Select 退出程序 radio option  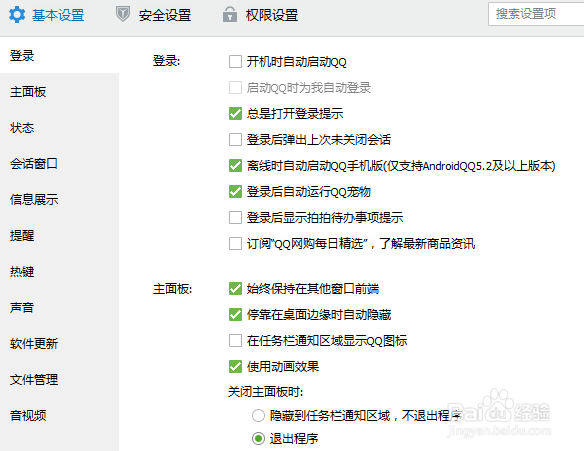tap(258, 439)
